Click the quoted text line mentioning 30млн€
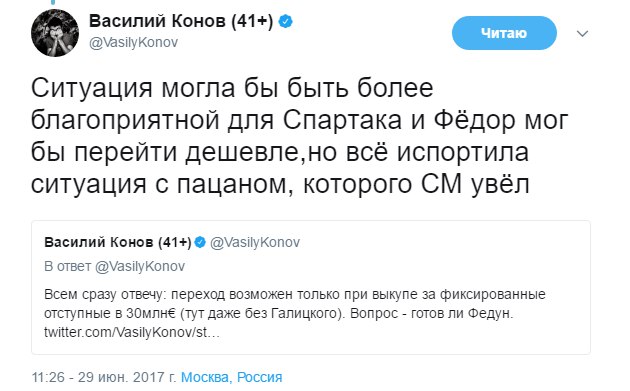The height and width of the screenshot is (391, 630). [x=279, y=313]
